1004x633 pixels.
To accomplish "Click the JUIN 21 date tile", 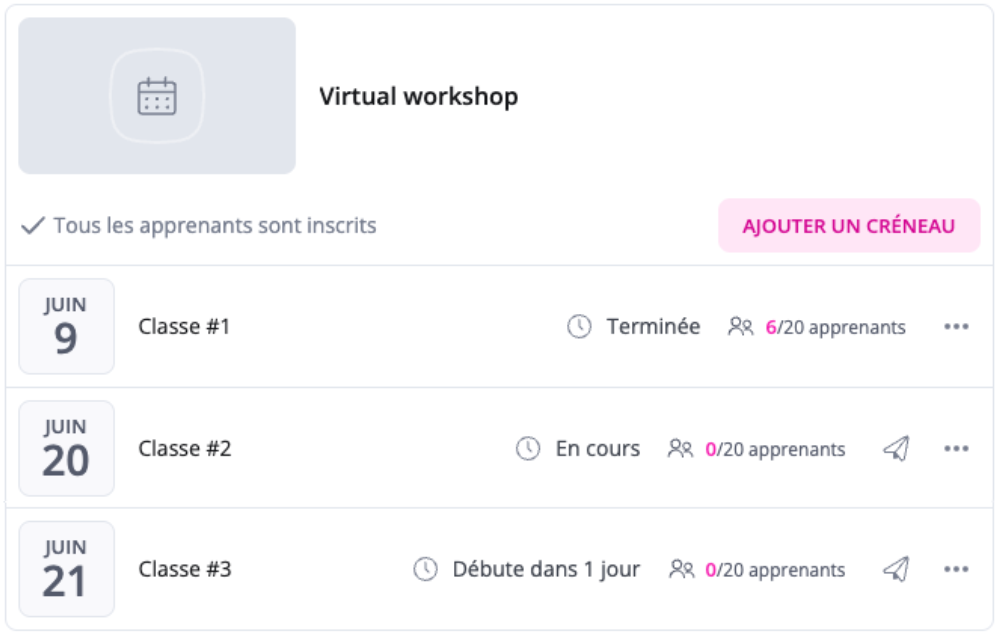I will [x=67, y=569].
